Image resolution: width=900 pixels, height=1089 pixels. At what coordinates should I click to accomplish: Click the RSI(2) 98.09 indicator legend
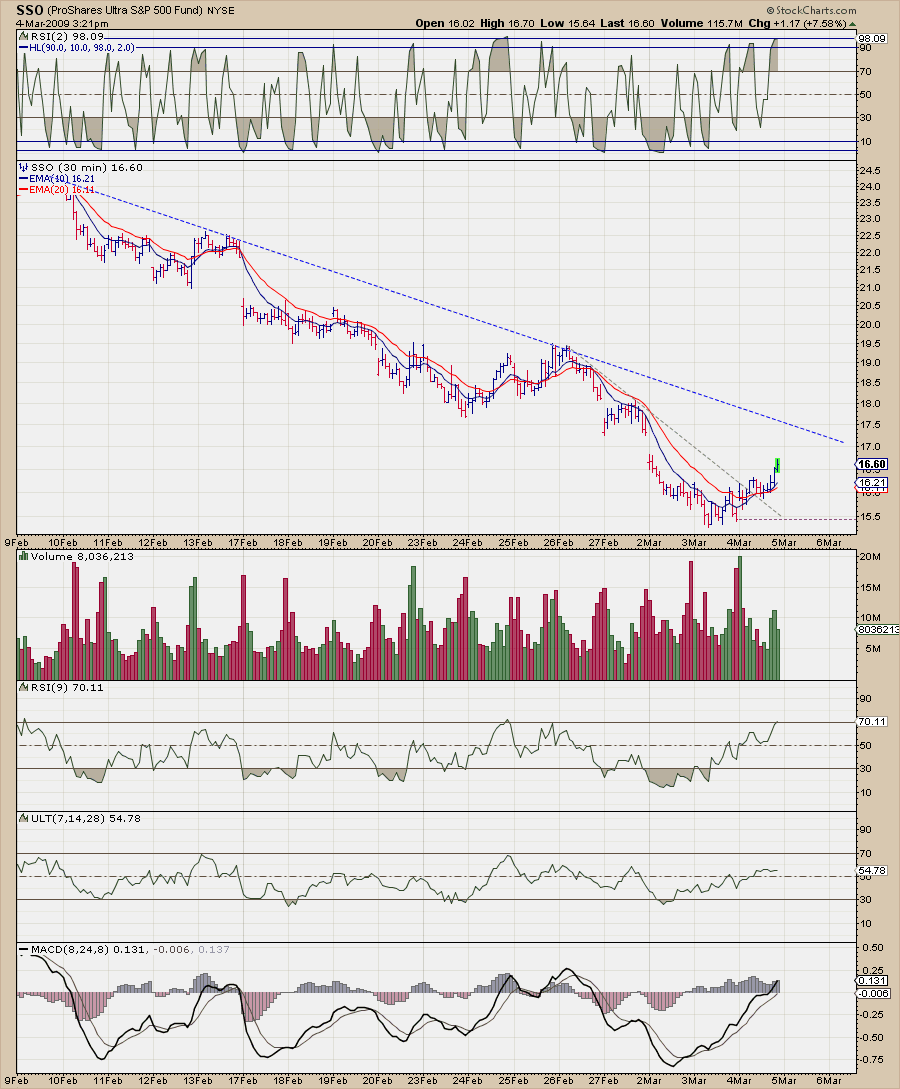coord(62,36)
